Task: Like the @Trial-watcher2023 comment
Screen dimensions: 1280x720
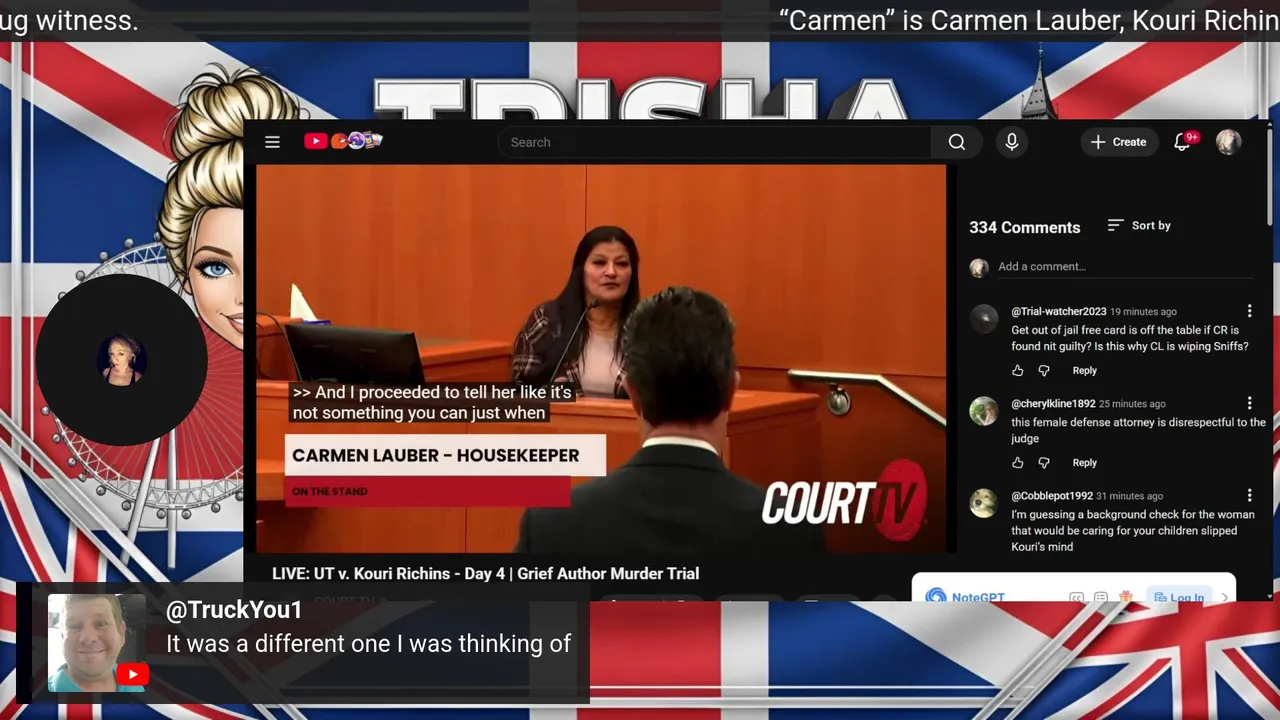Action: (1018, 370)
